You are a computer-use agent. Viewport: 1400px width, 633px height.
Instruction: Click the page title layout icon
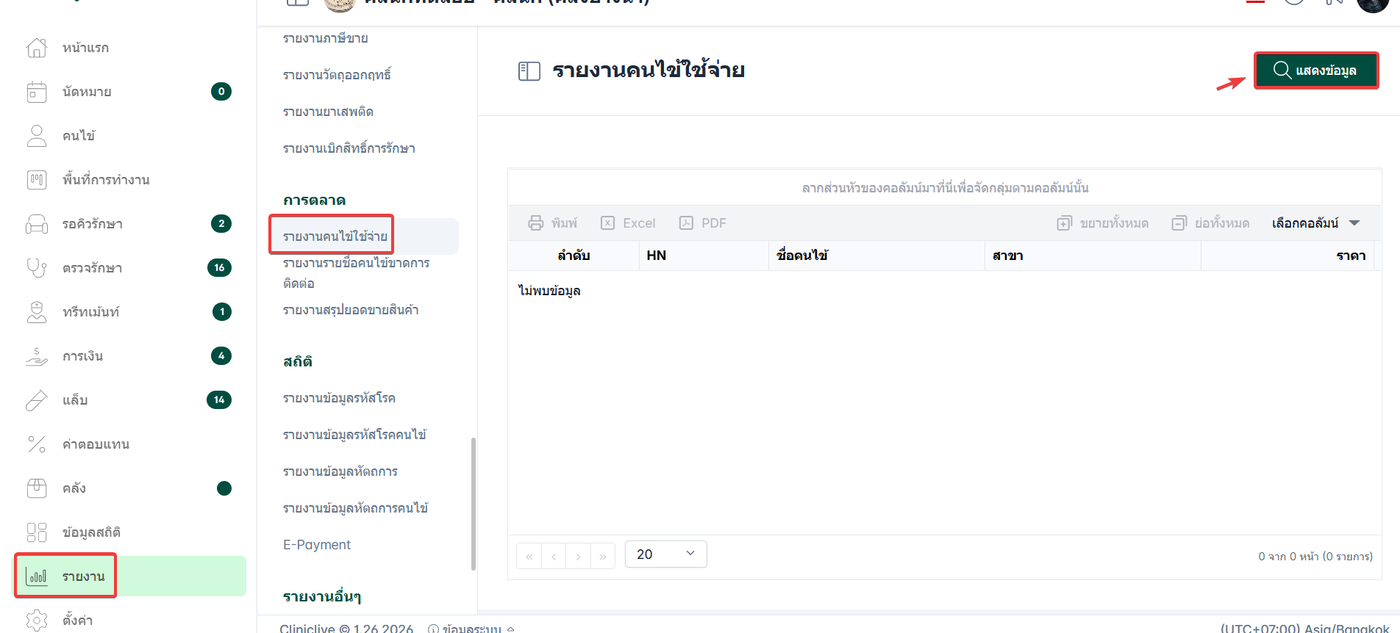coord(529,71)
